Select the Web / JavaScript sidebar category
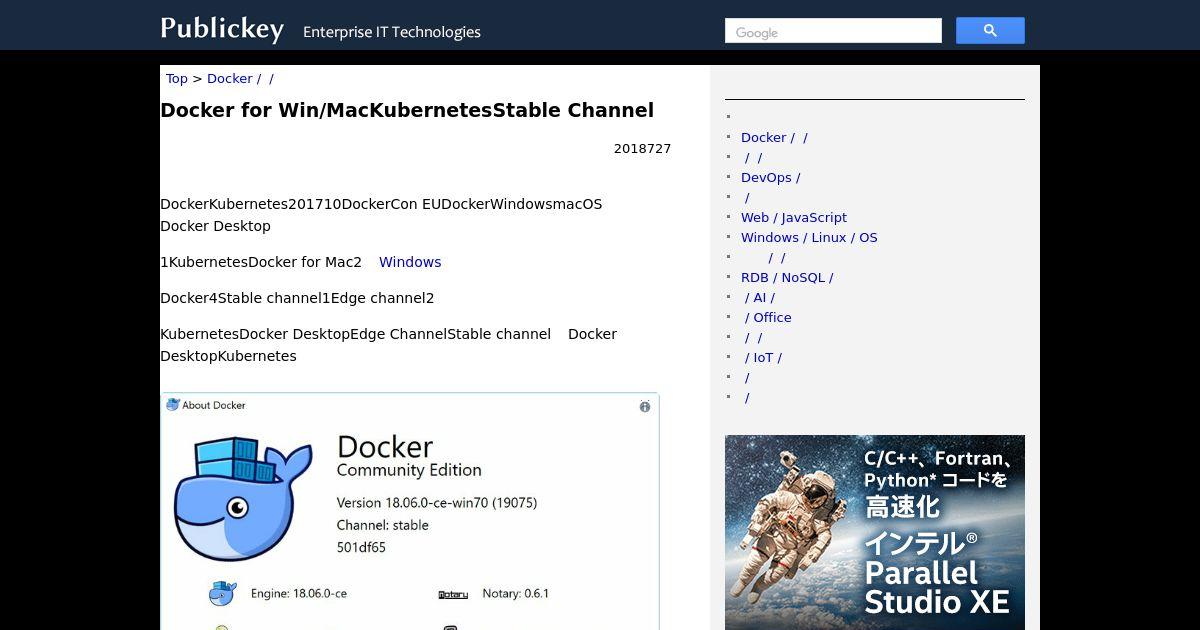1200x630 pixels. (794, 218)
